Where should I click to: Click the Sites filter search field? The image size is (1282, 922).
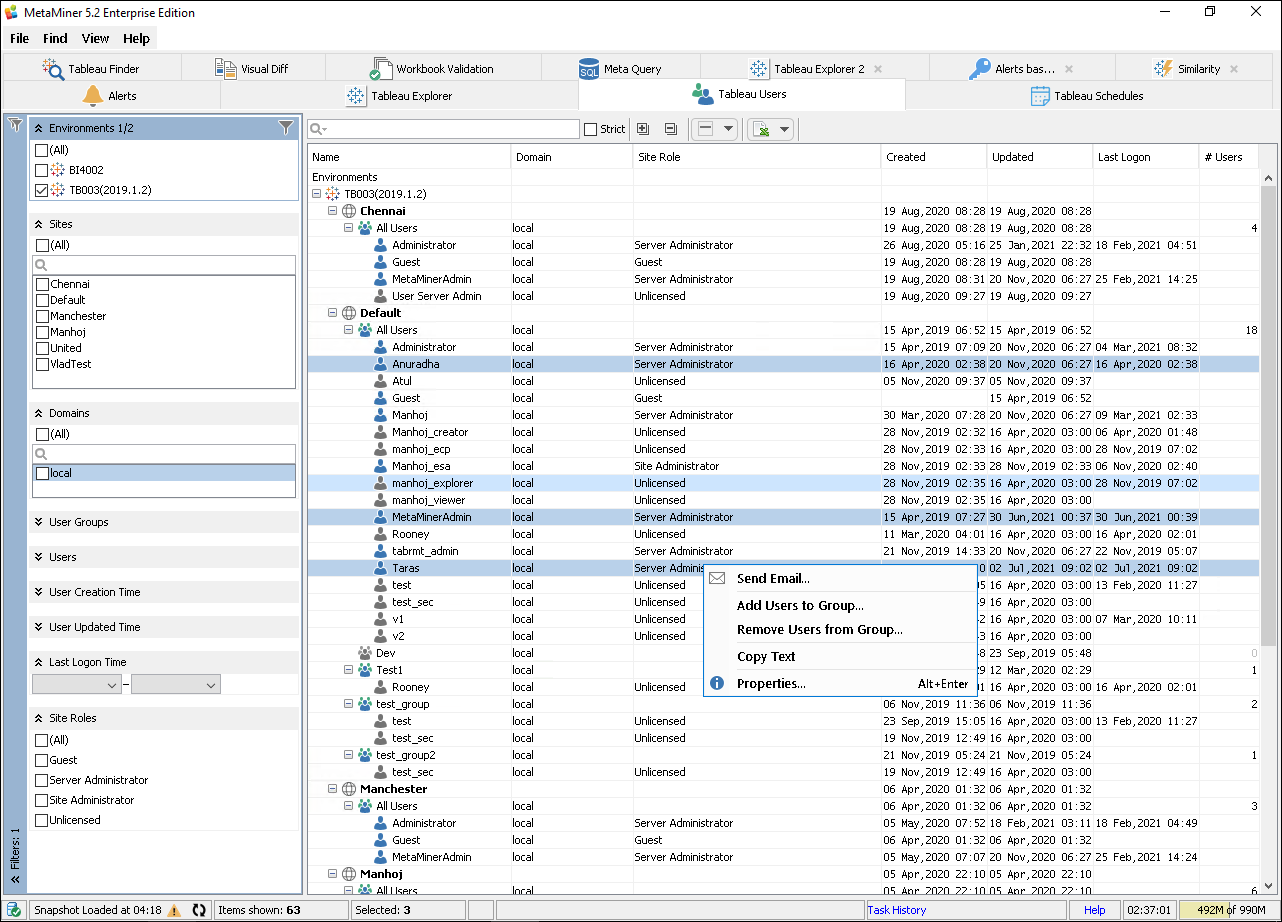tap(165, 265)
